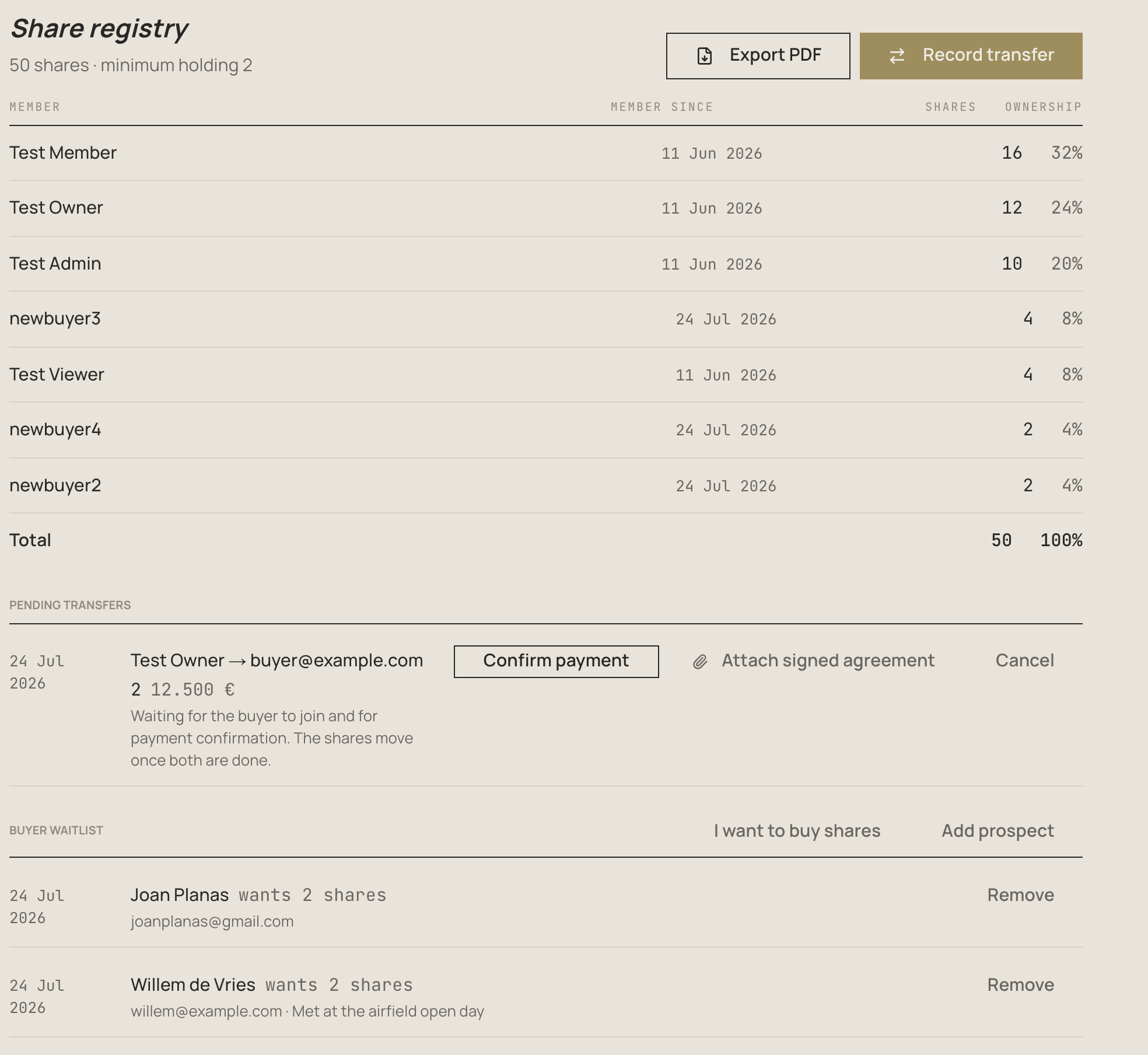Screen dimensions: 1148x1055
Task: Click Test Member's 16 shares value
Action: (1012, 153)
